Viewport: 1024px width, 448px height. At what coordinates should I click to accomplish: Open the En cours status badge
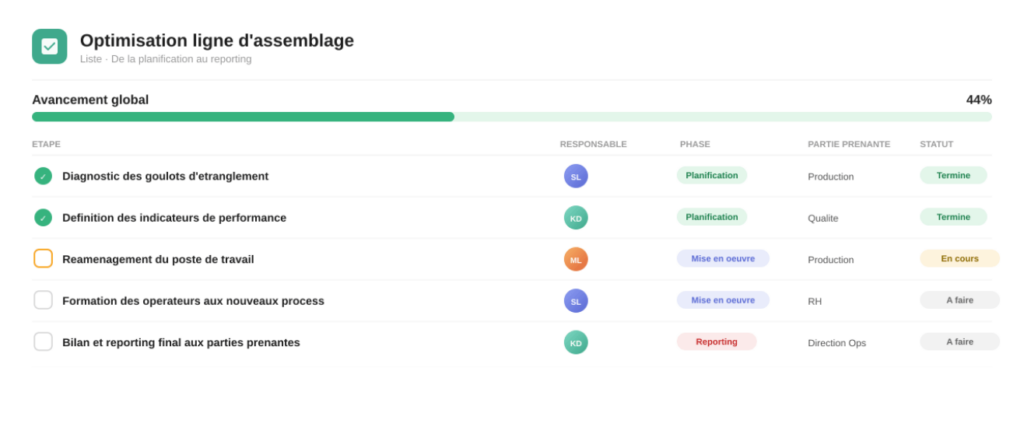click(x=959, y=259)
